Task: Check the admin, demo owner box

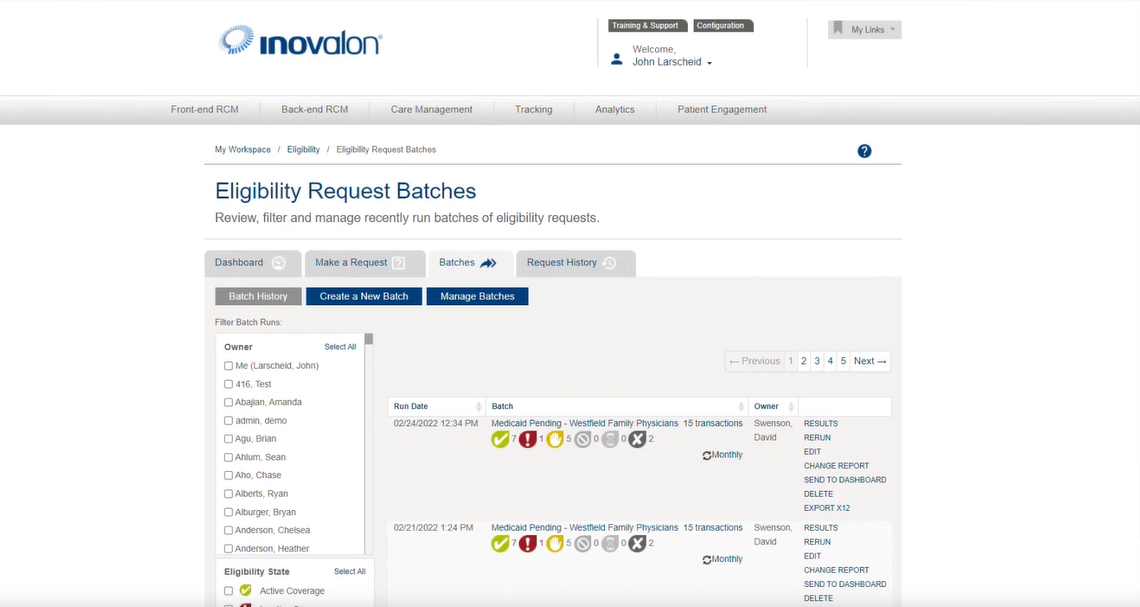Action: pyautogui.click(x=228, y=420)
